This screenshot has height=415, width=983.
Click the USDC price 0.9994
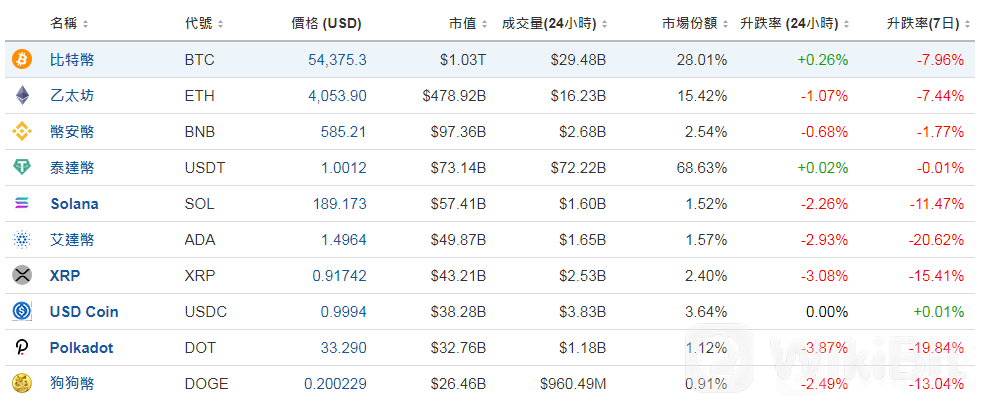click(x=342, y=312)
